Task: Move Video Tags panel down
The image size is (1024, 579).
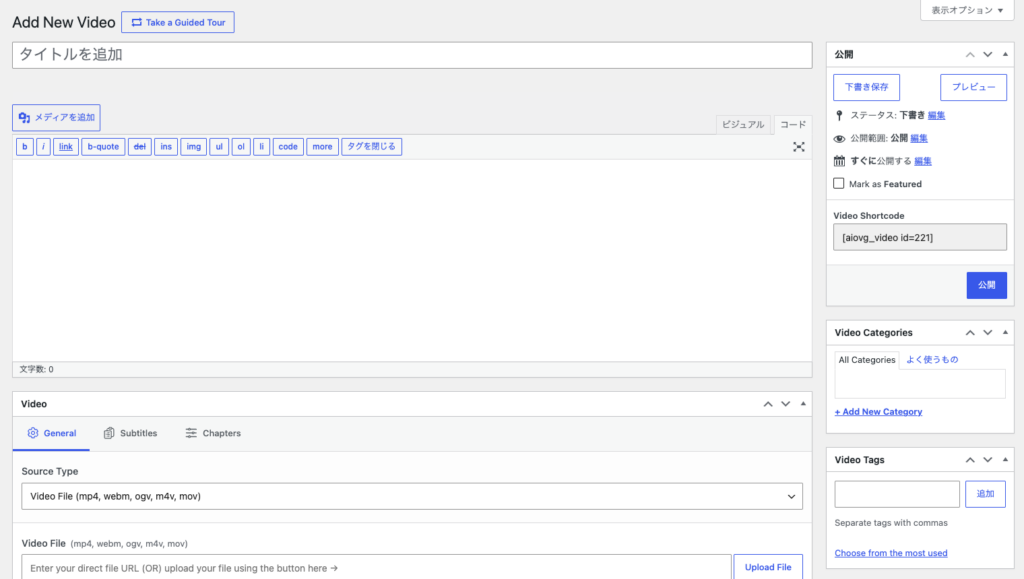Action: tap(987, 460)
